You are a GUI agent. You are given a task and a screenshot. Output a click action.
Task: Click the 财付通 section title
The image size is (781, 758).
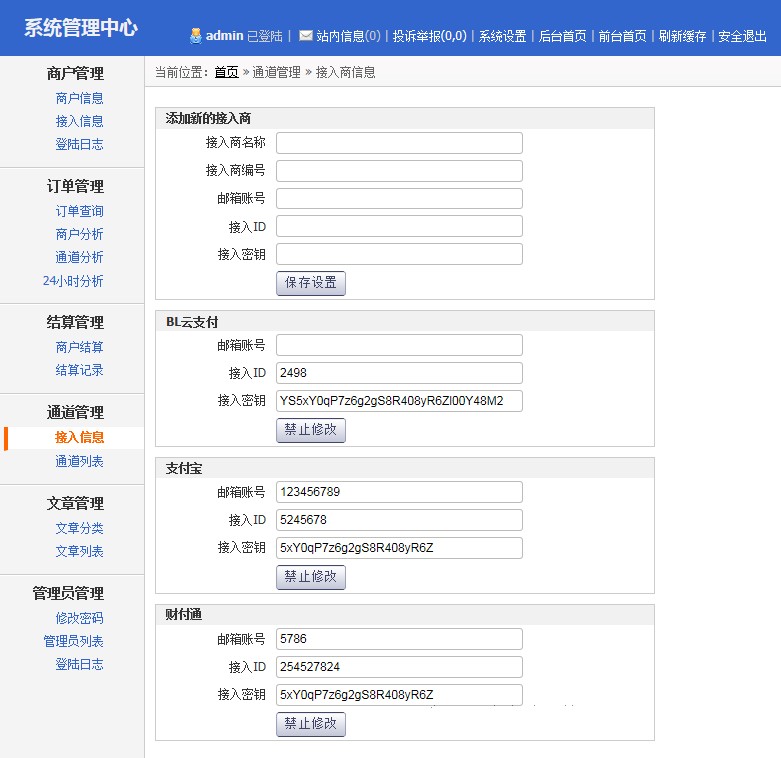point(184,615)
